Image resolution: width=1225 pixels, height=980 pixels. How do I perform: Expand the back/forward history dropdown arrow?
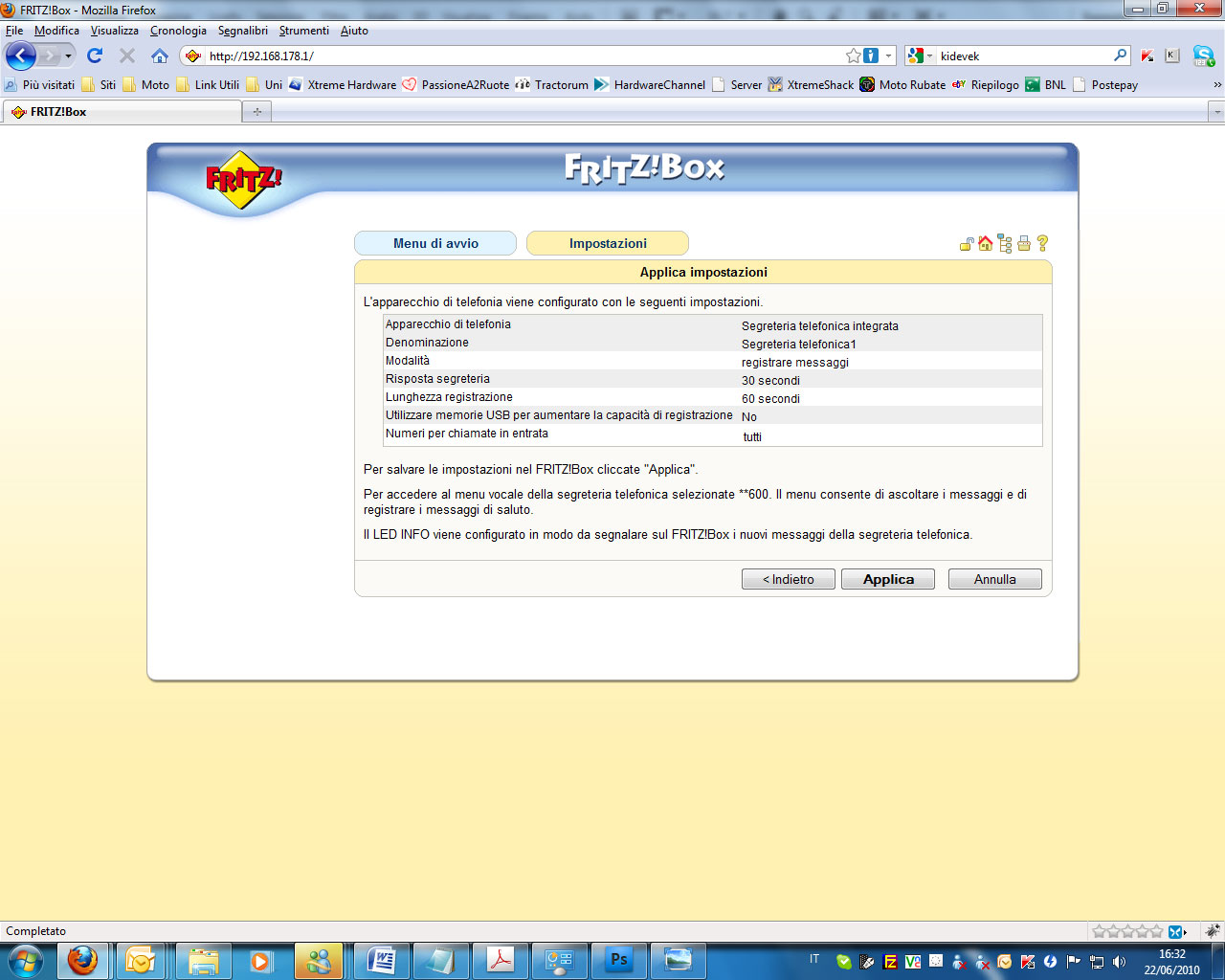coord(68,56)
